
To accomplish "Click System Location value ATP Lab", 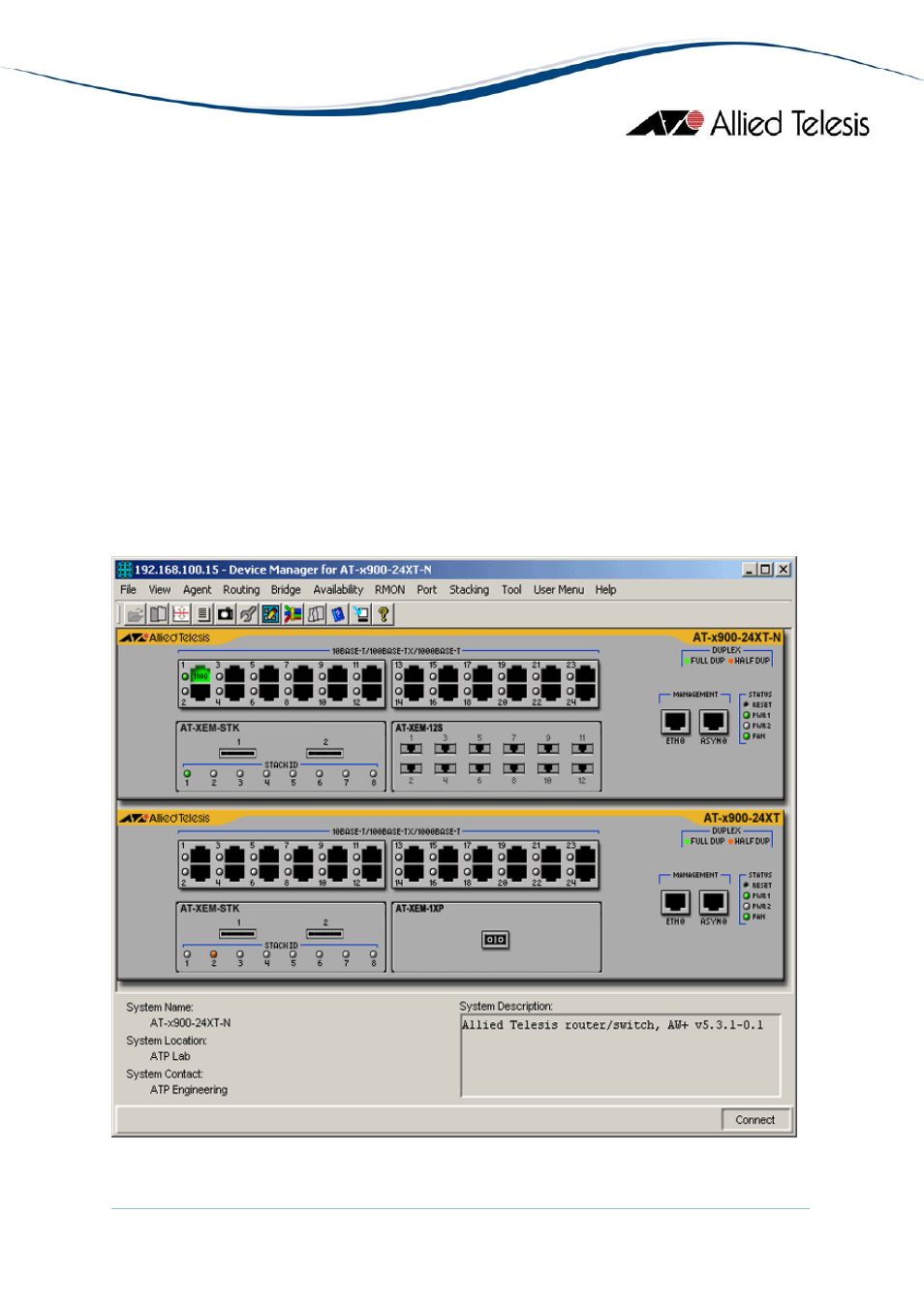I will (170, 1057).
